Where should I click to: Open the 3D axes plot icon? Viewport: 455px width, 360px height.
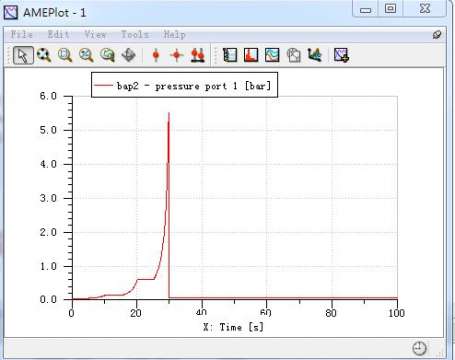pos(315,55)
